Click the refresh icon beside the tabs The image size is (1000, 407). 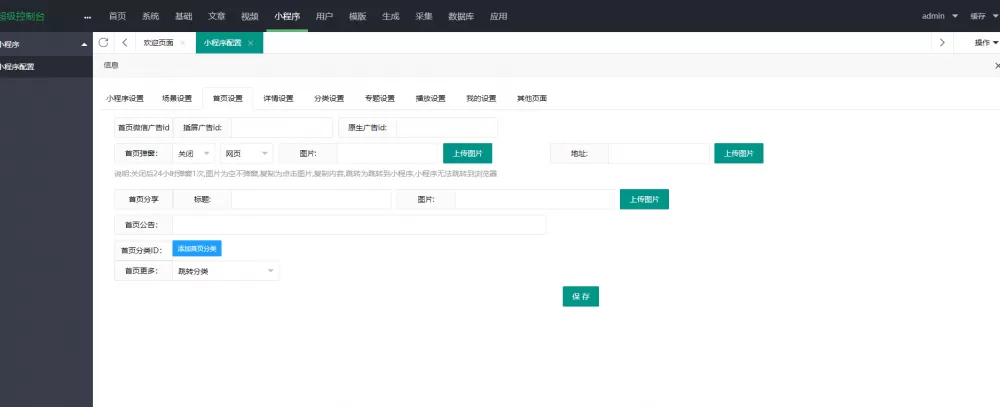pos(103,43)
